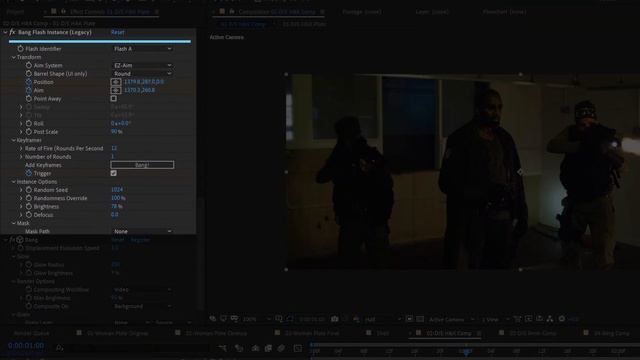The image size is (640, 360).
Task: Click Barrel Shape stopwatch icon
Action: [29, 73]
